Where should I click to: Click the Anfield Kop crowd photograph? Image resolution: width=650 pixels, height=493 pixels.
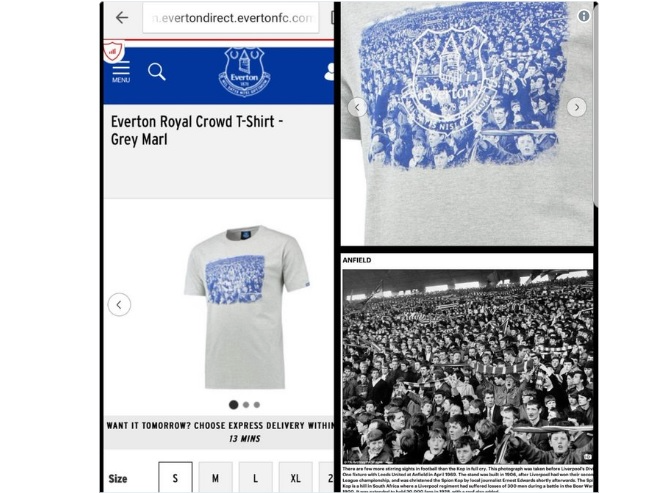point(468,367)
